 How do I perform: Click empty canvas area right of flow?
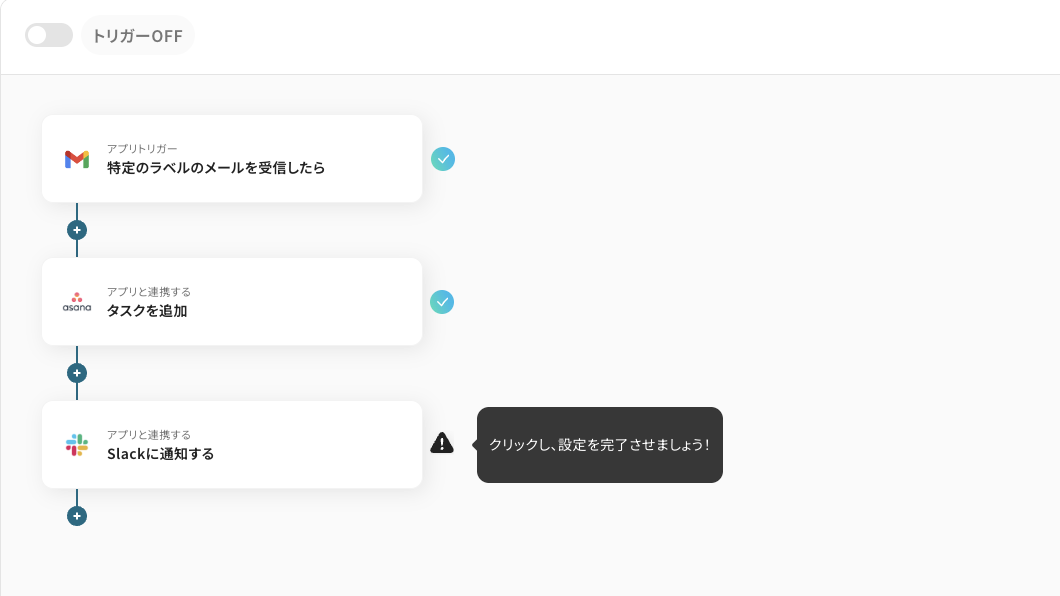[x=850, y=250]
